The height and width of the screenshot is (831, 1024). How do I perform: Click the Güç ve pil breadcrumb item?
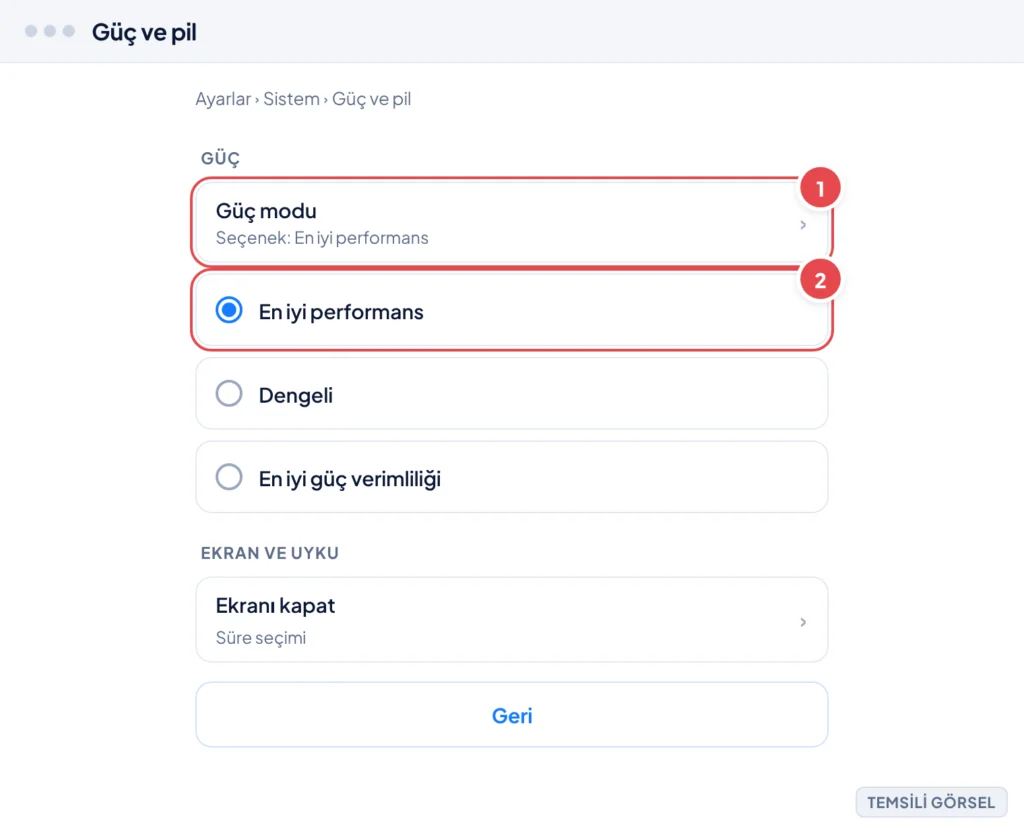point(372,99)
